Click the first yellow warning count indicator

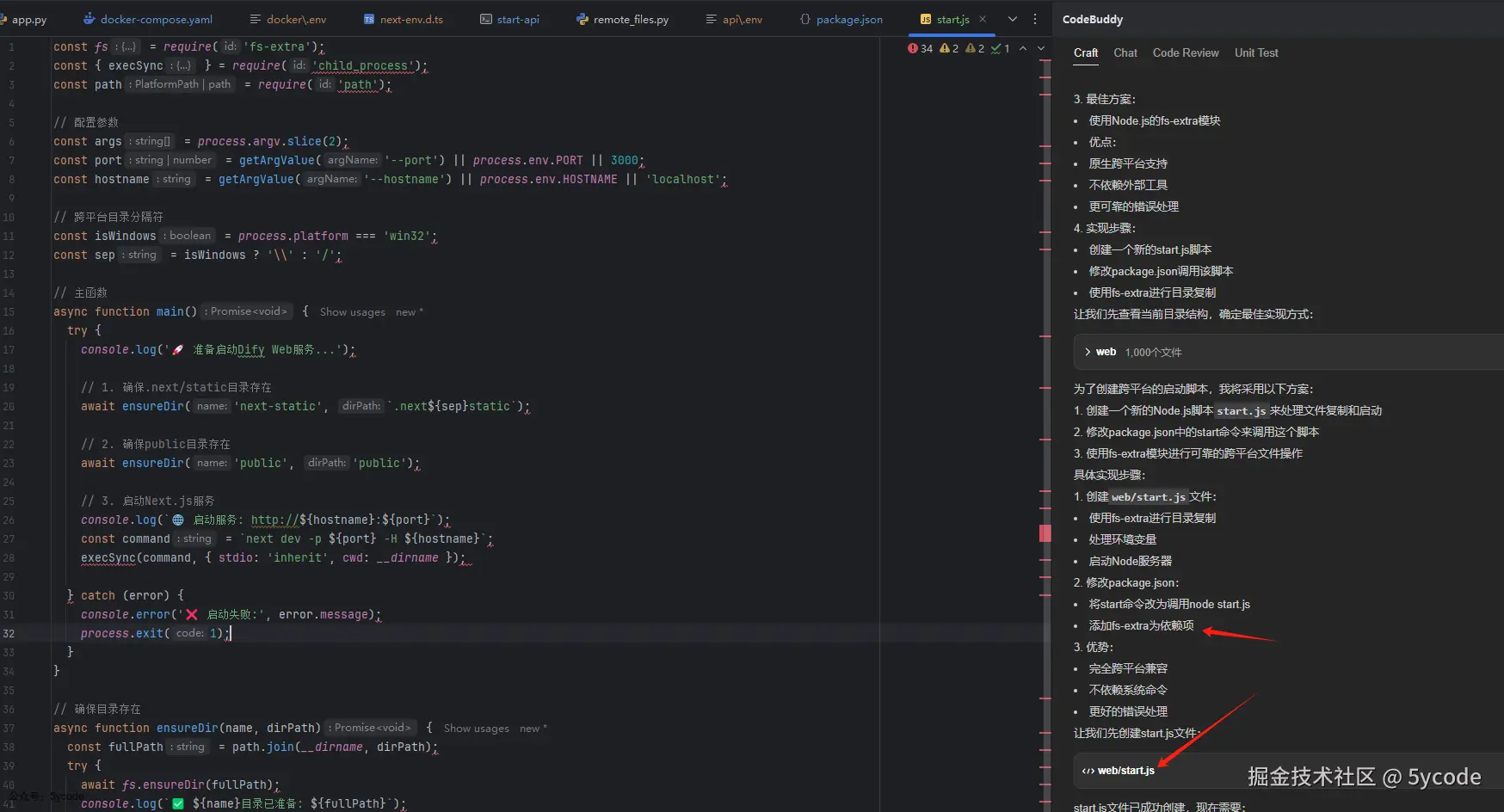[x=949, y=48]
